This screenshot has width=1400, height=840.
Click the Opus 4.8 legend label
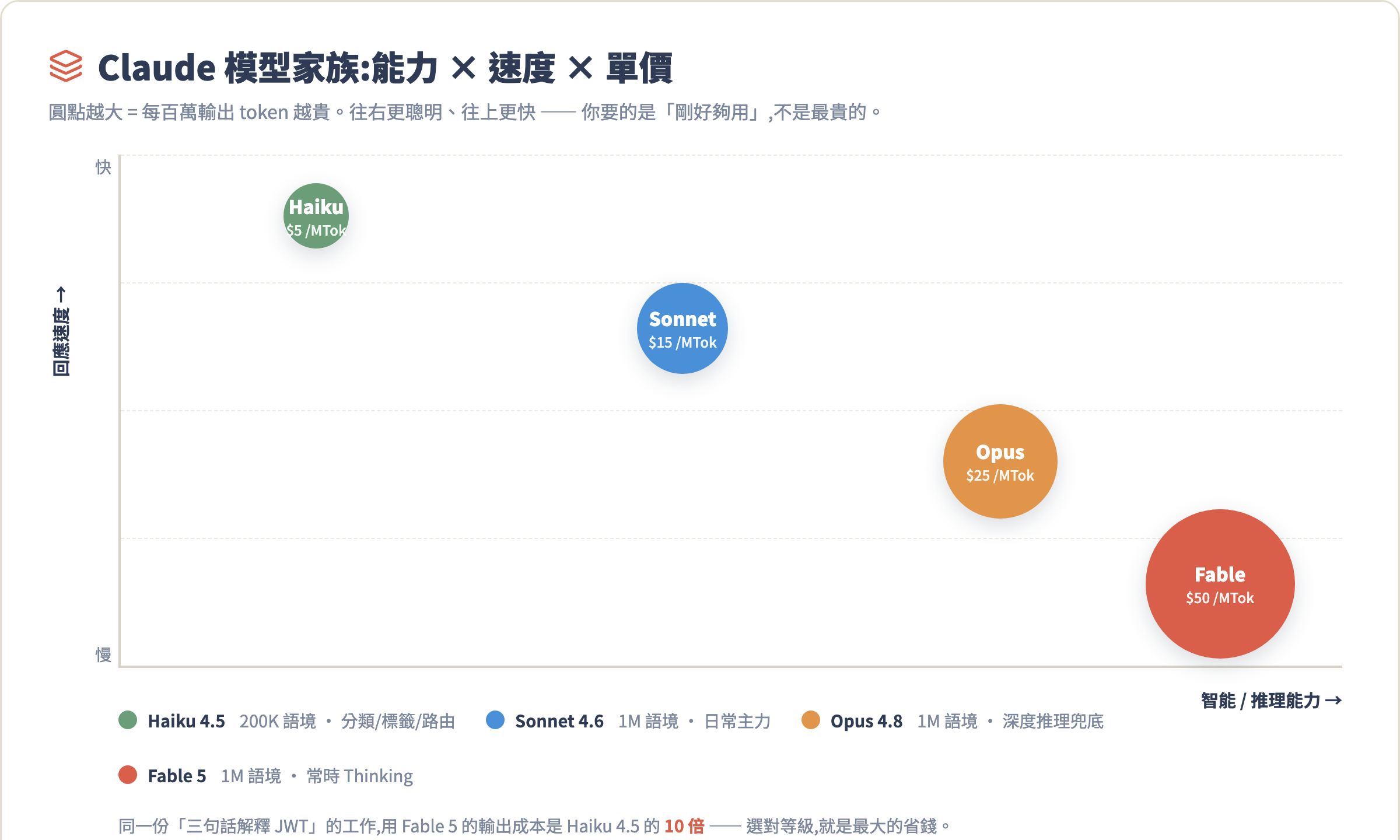point(866,722)
